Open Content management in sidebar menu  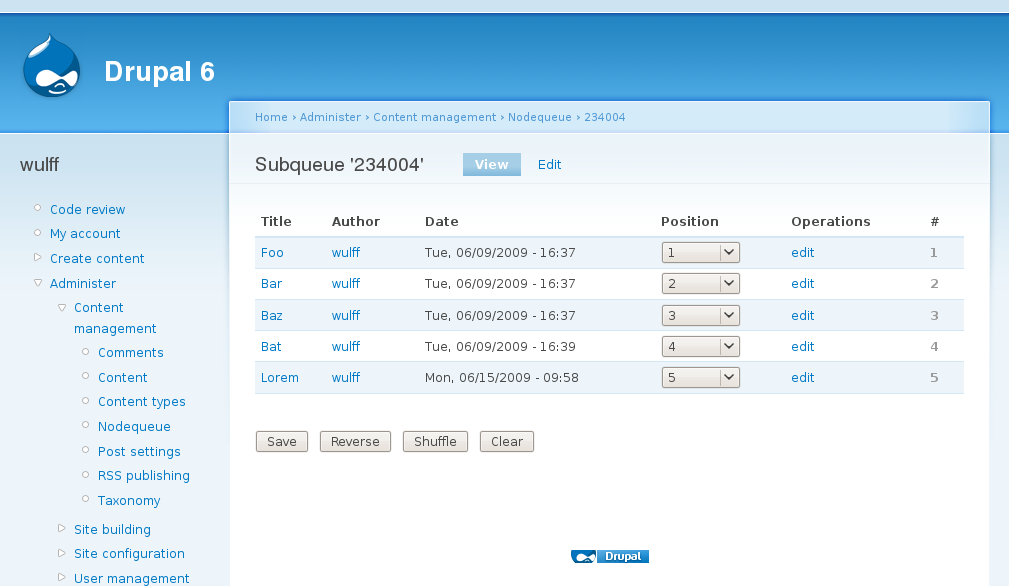coord(115,318)
